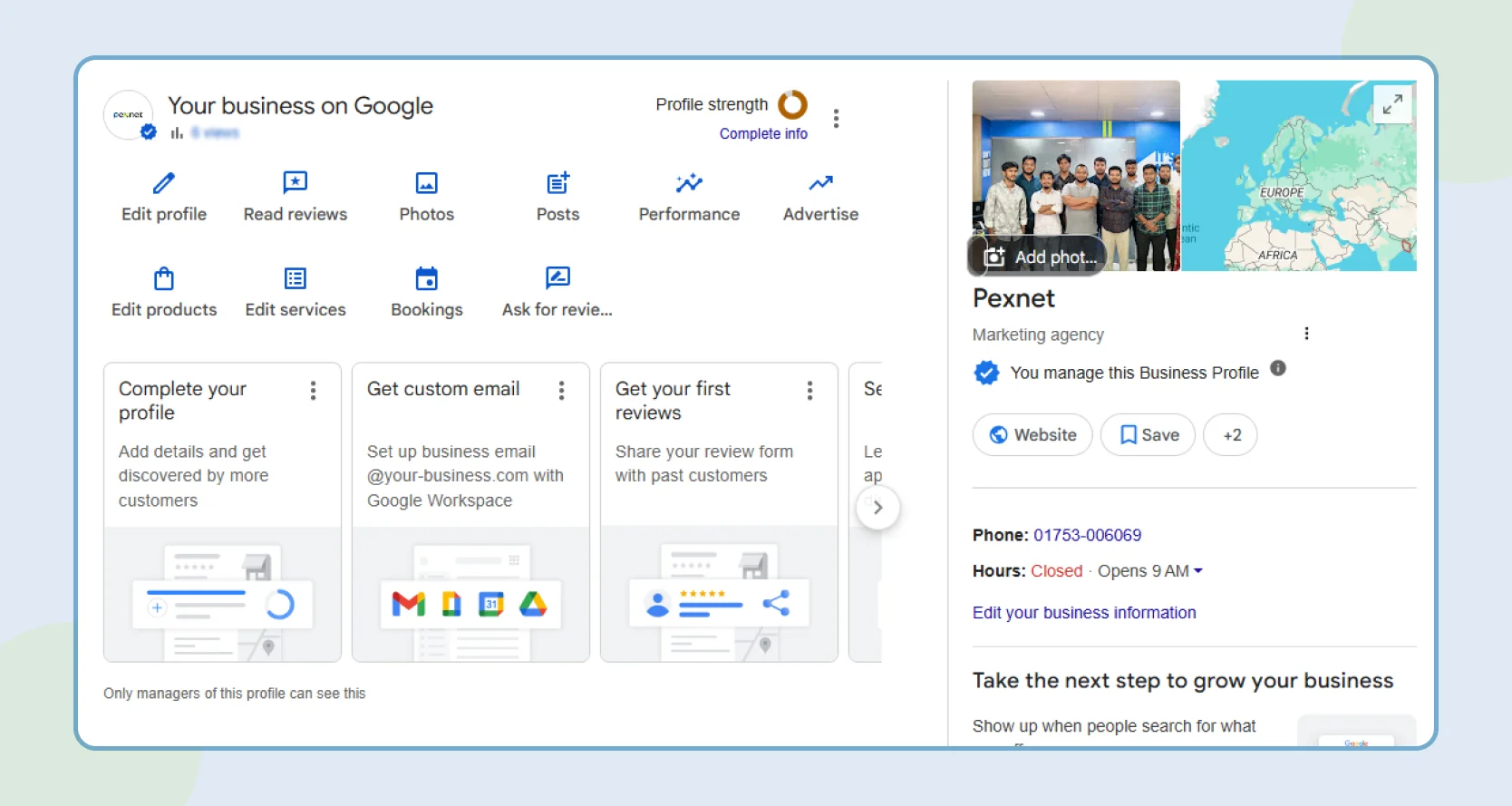Show the +2 more actions
The width and height of the screenshot is (1512, 806).
1231,435
